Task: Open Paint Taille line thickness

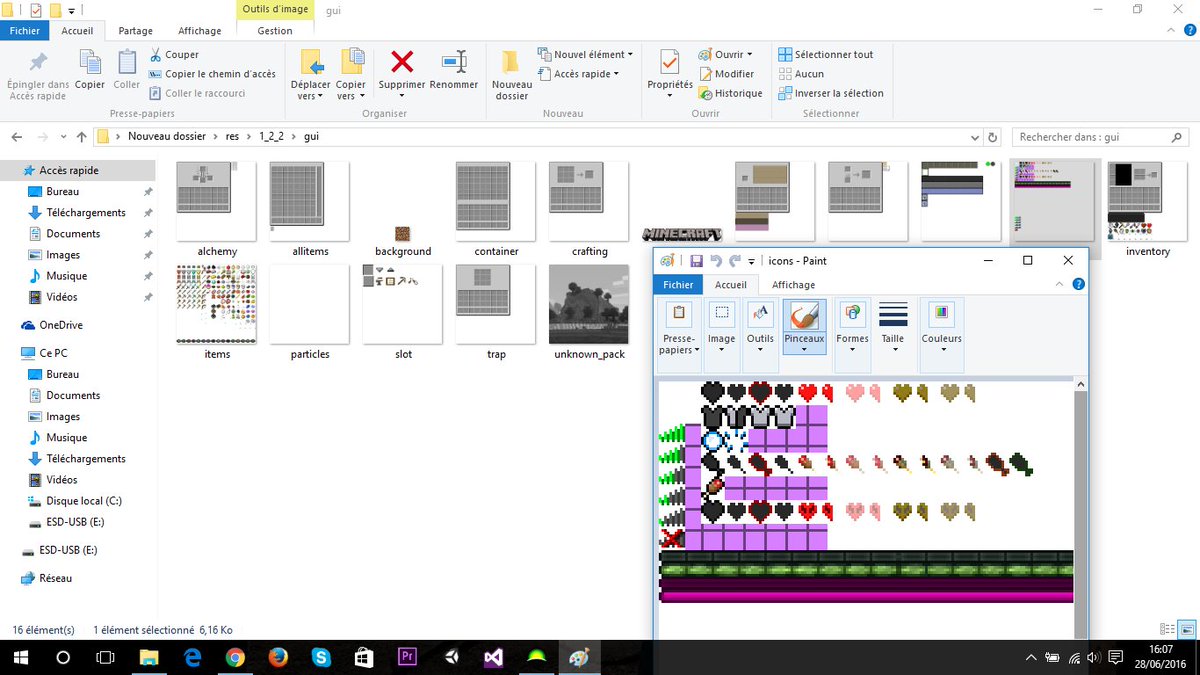Action: tap(893, 326)
